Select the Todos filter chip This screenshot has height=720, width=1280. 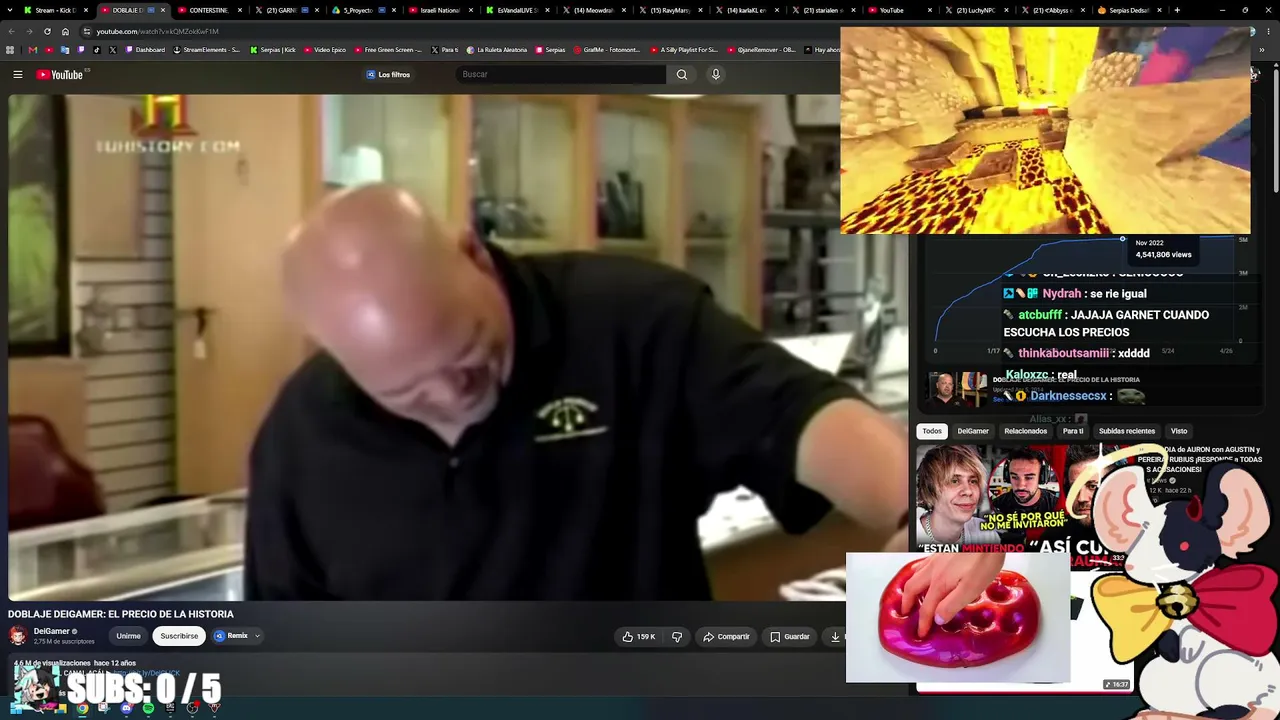click(x=932, y=431)
